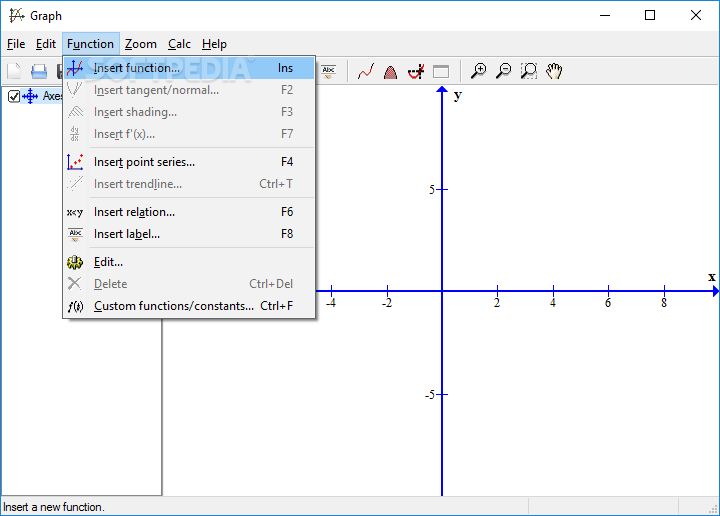Open the Calc menu
The width and height of the screenshot is (720, 516).
click(179, 44)
